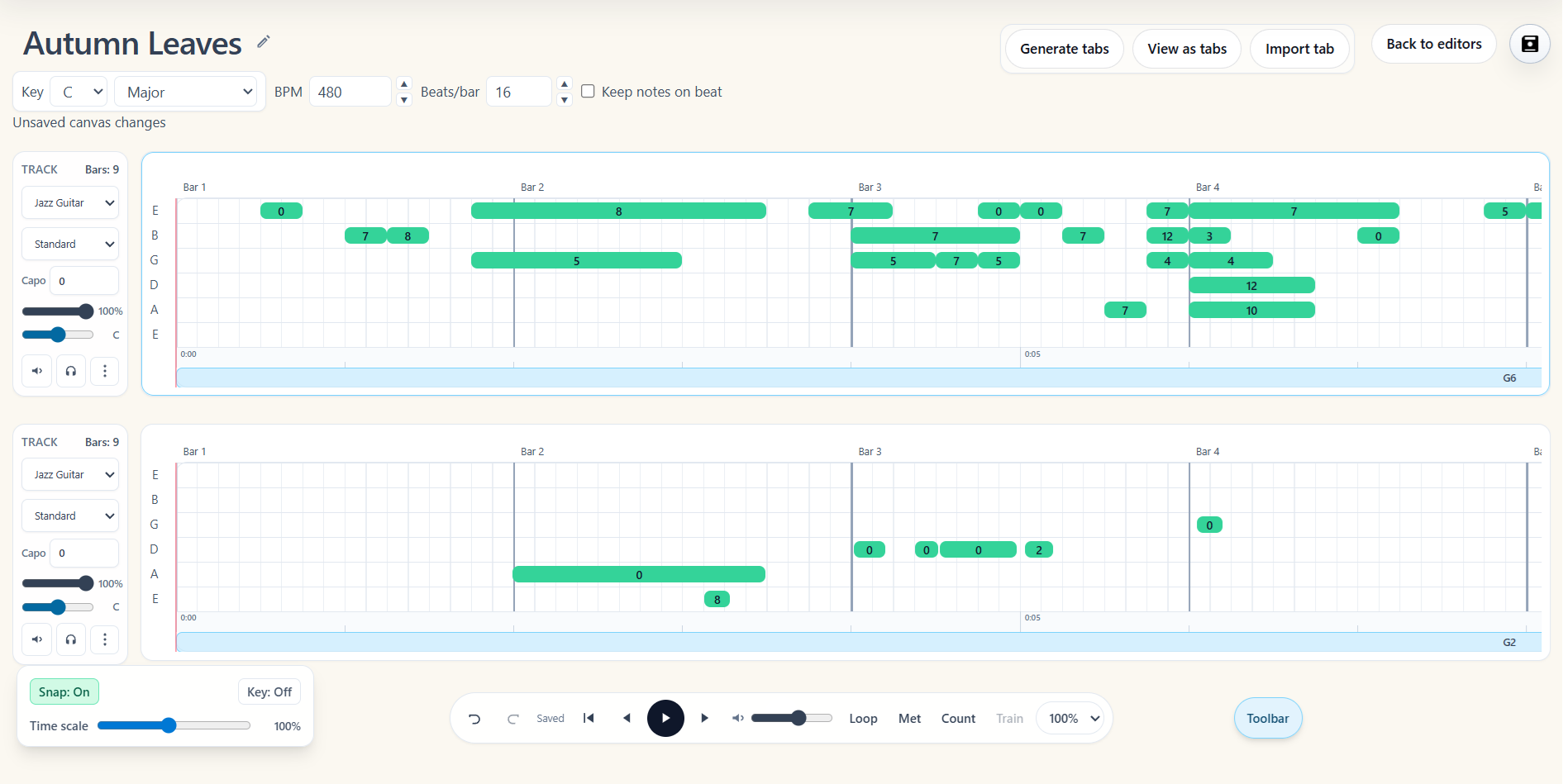Select fret 10 note on A string Bar 4
Image resolution: width=1568 pixels, height=784 pixels.
1251,310
